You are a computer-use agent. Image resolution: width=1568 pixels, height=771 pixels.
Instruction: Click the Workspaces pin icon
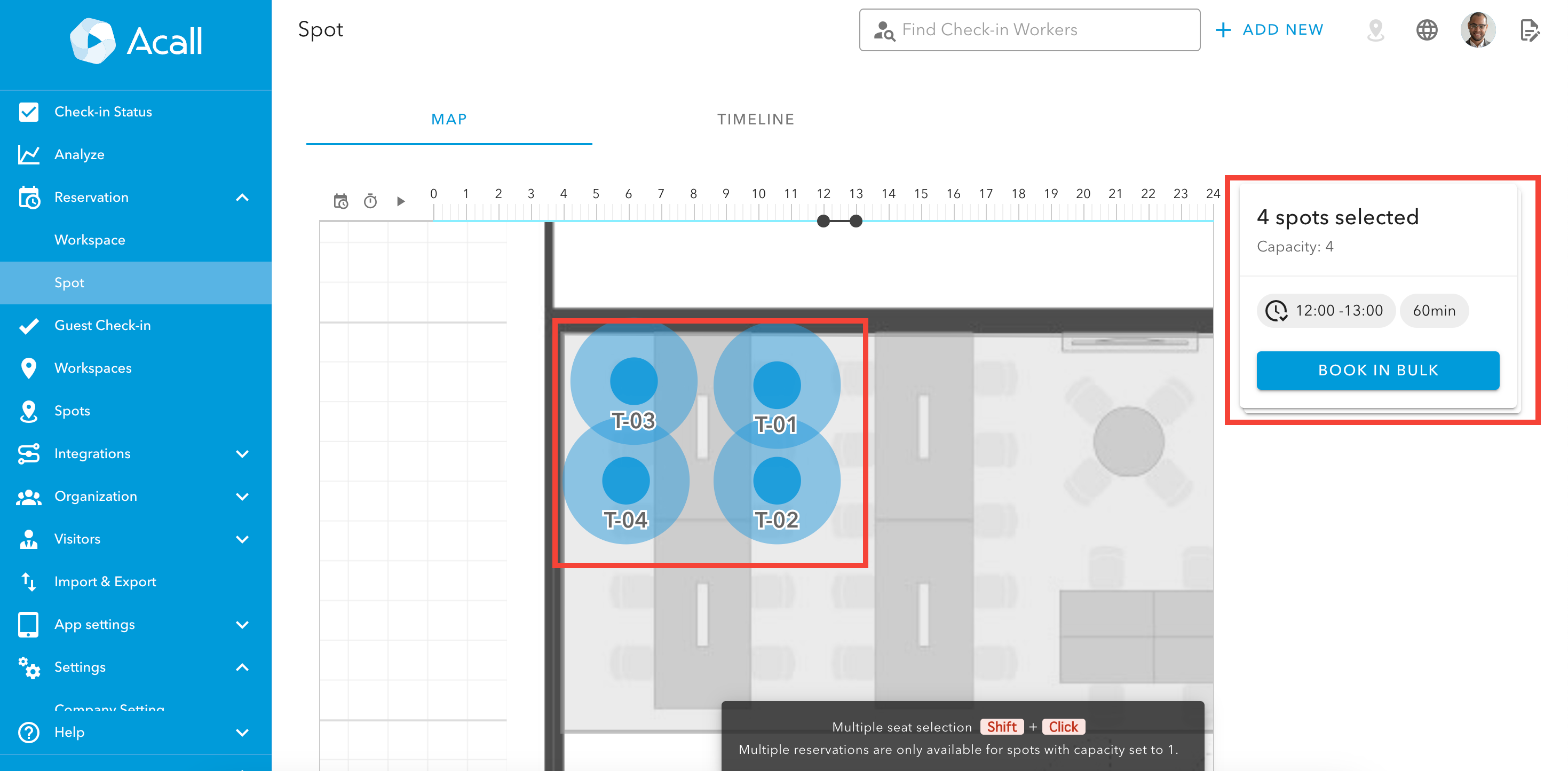click(29, 368)
